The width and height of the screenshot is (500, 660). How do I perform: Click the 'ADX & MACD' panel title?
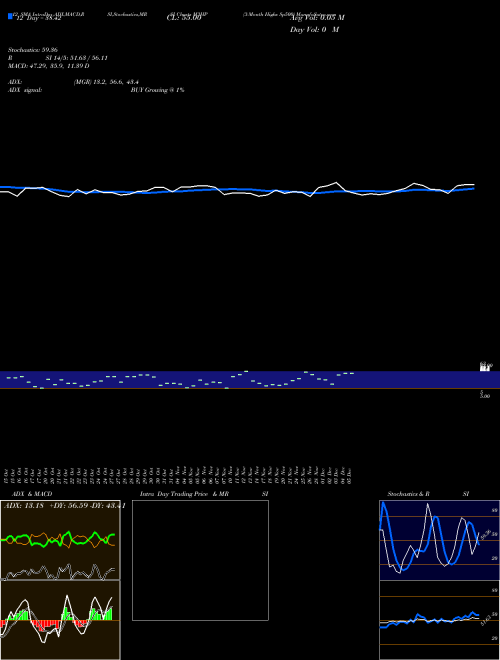[32, 494]
